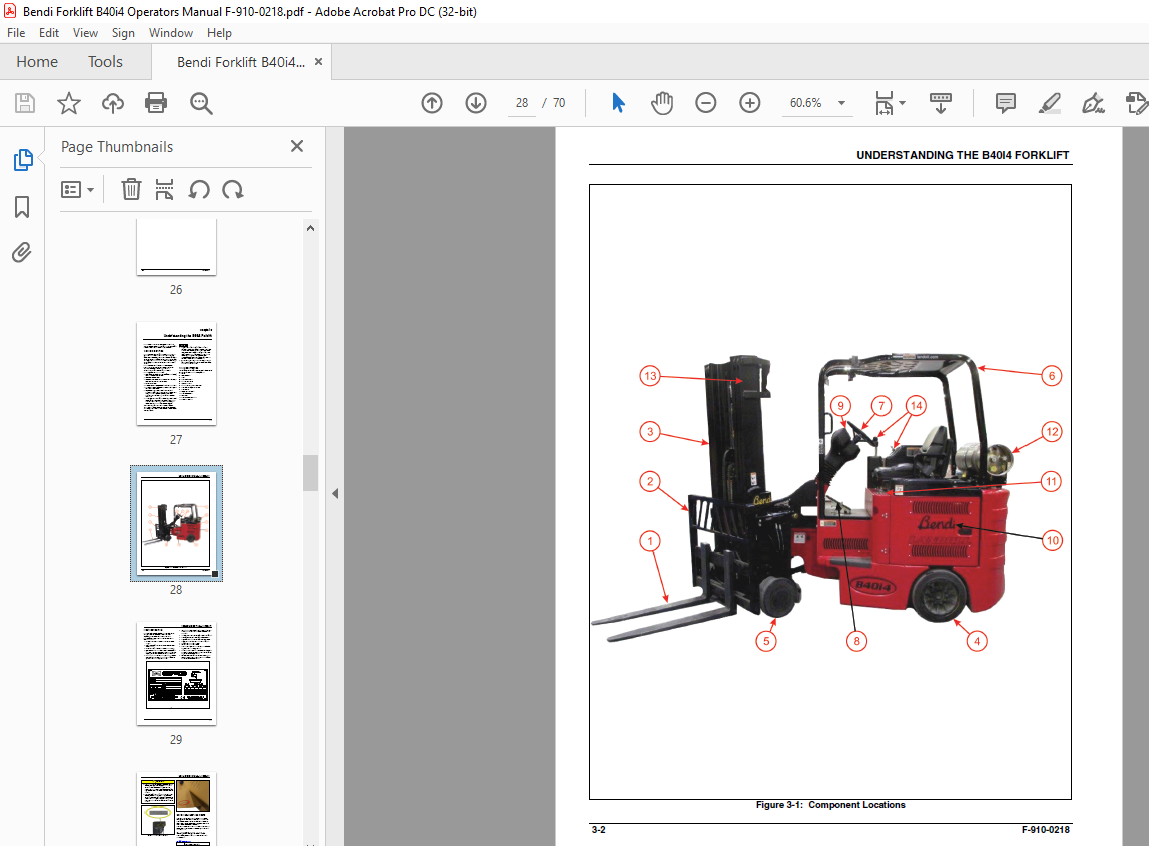The image size is (1149, 846).
Task: Expand fit page tool dropdown arrow
Action: [903, 103]
